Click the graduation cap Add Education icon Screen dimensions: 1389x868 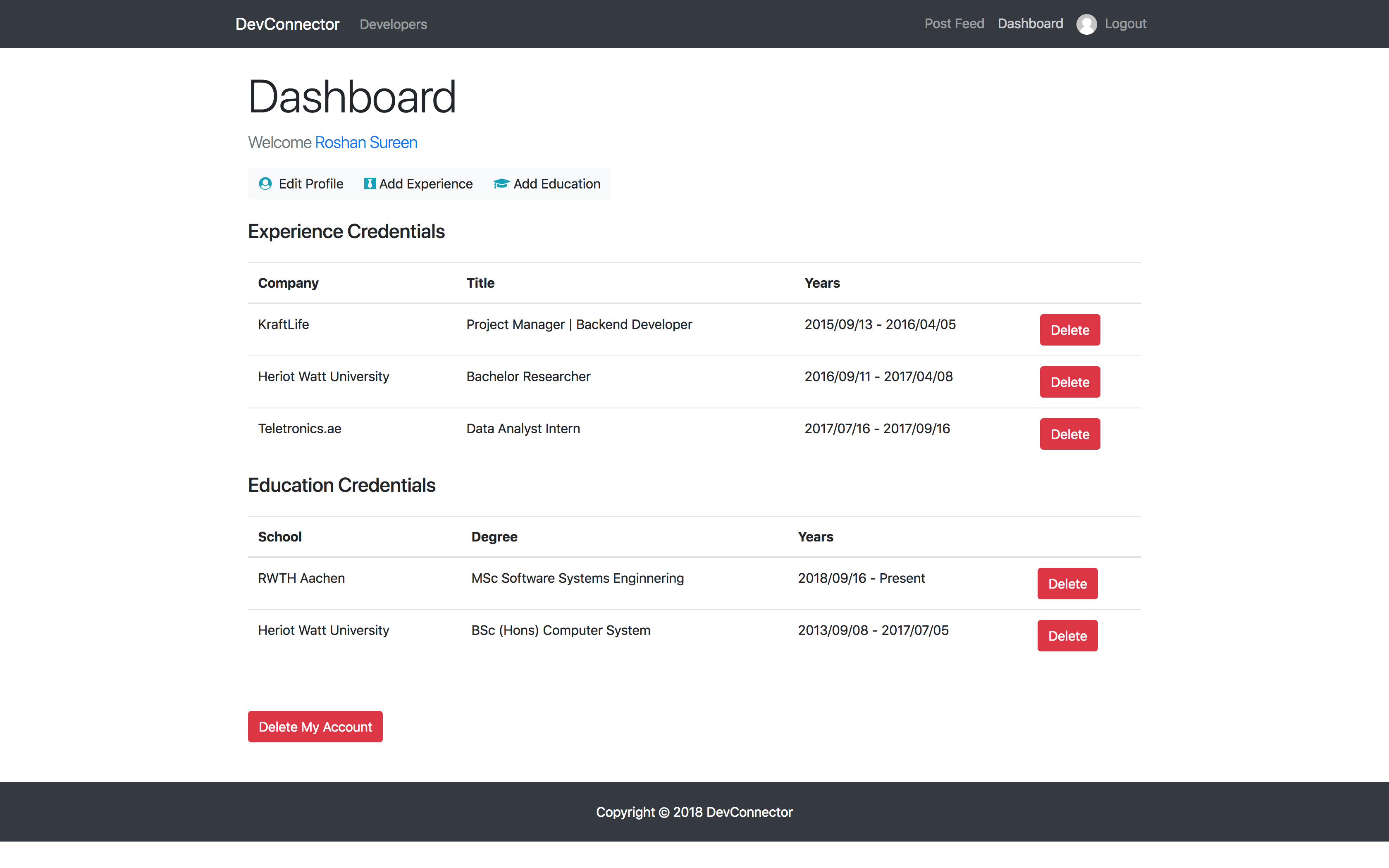point(501,184)
